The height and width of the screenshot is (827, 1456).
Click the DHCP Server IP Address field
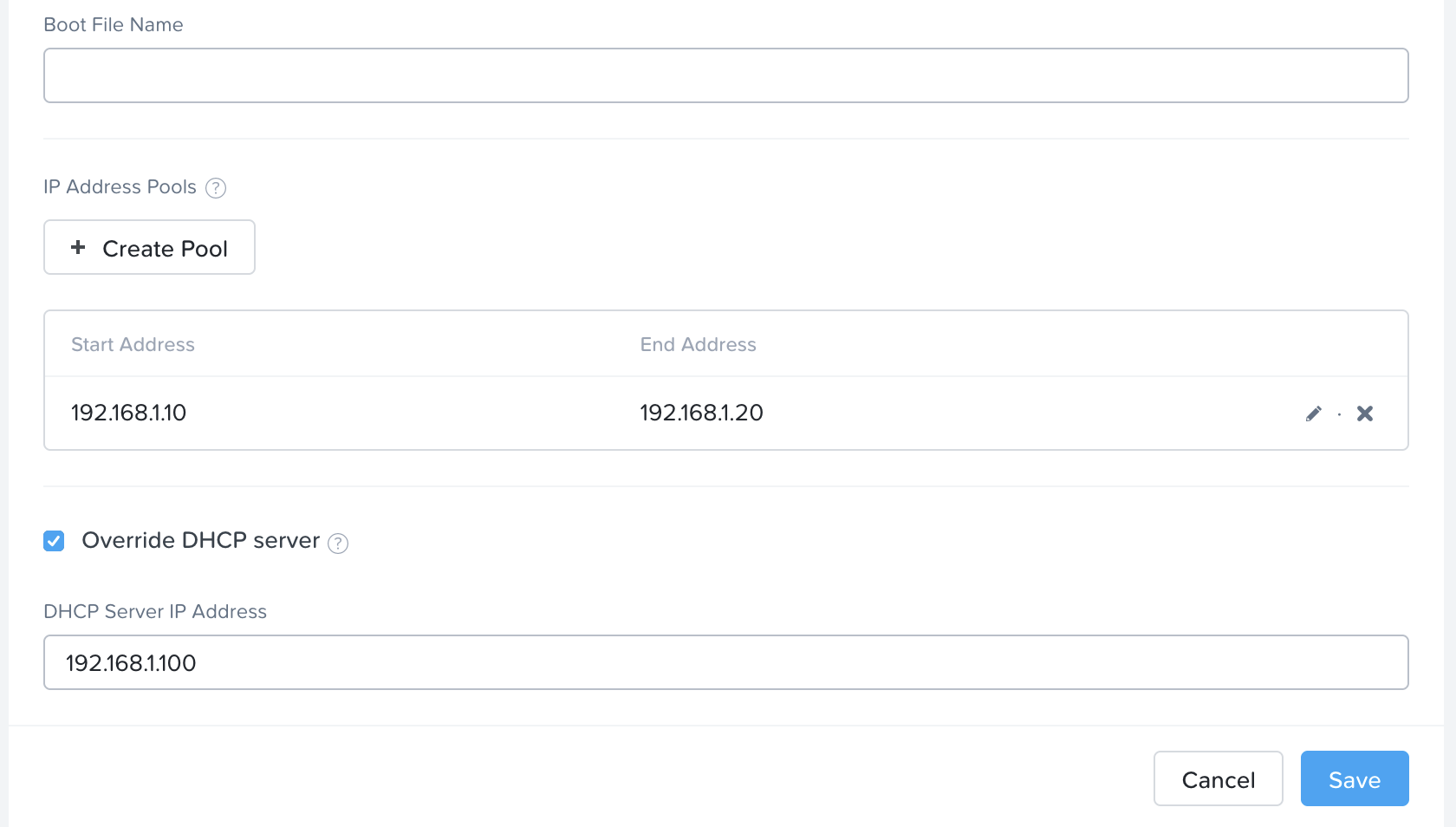pyautogui.click(x=725, y=663)
